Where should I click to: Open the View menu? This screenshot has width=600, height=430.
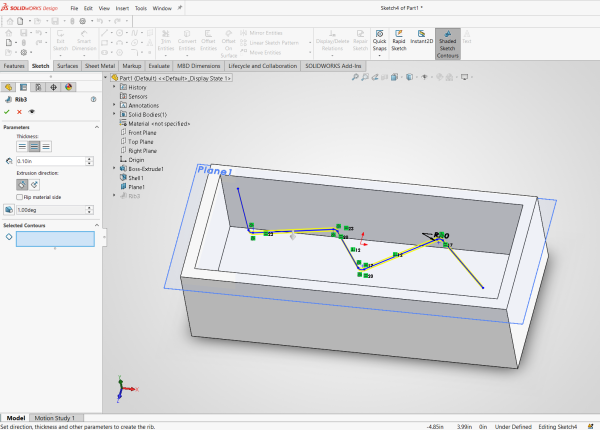tap(104, 8)
